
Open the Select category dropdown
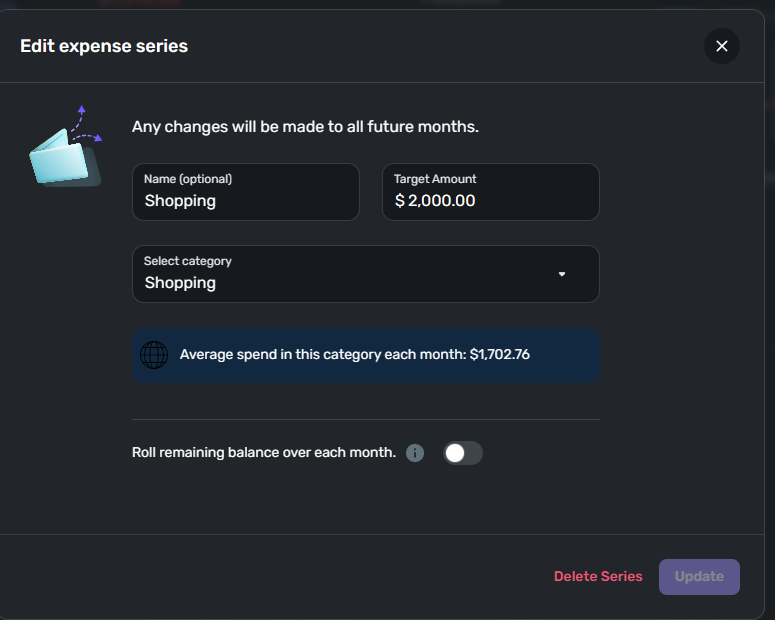click(365, 274)
